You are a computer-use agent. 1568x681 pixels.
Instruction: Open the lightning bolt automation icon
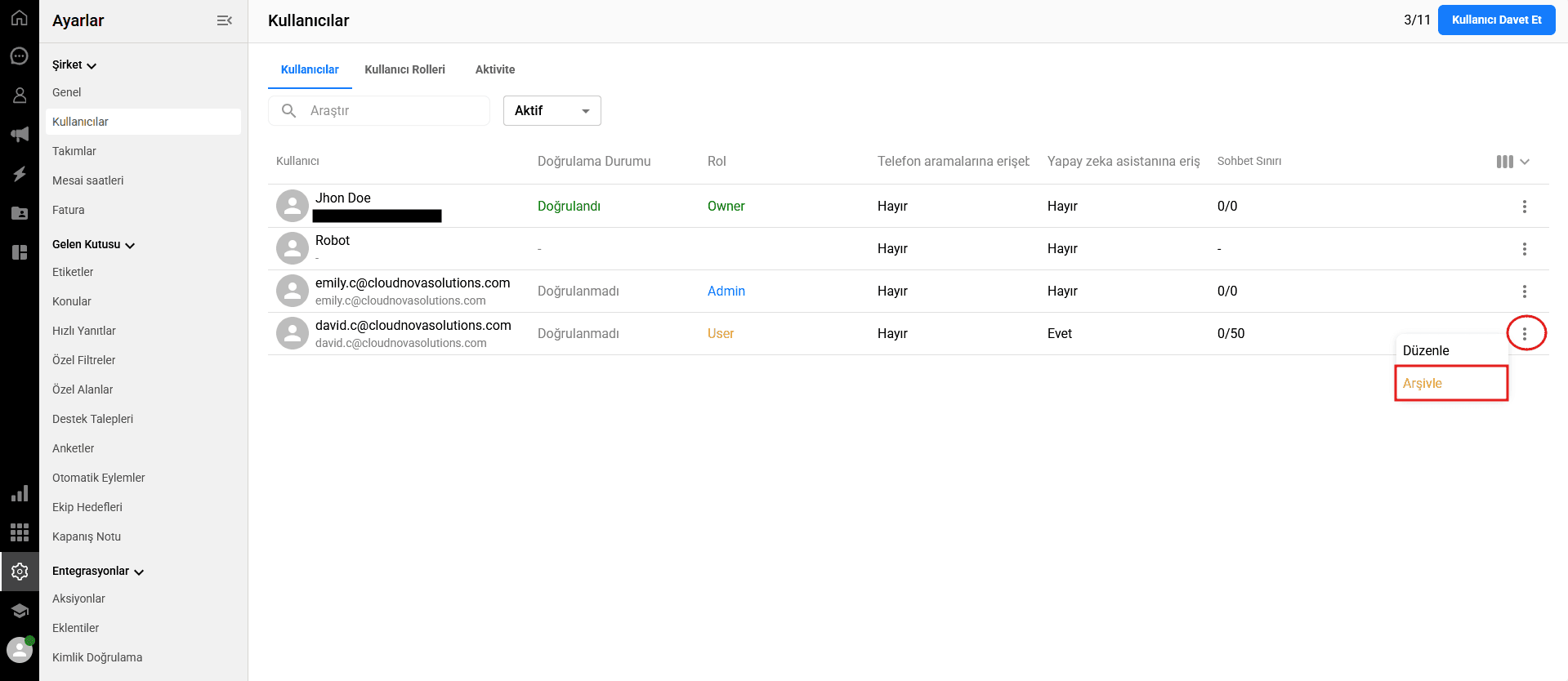point(20,174)
